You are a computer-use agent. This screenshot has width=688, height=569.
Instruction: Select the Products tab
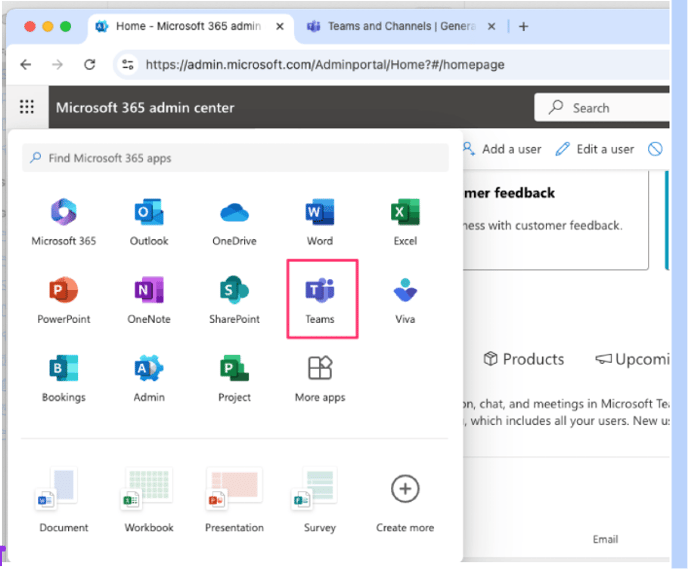pyautogui.click(x=524, y=359)
